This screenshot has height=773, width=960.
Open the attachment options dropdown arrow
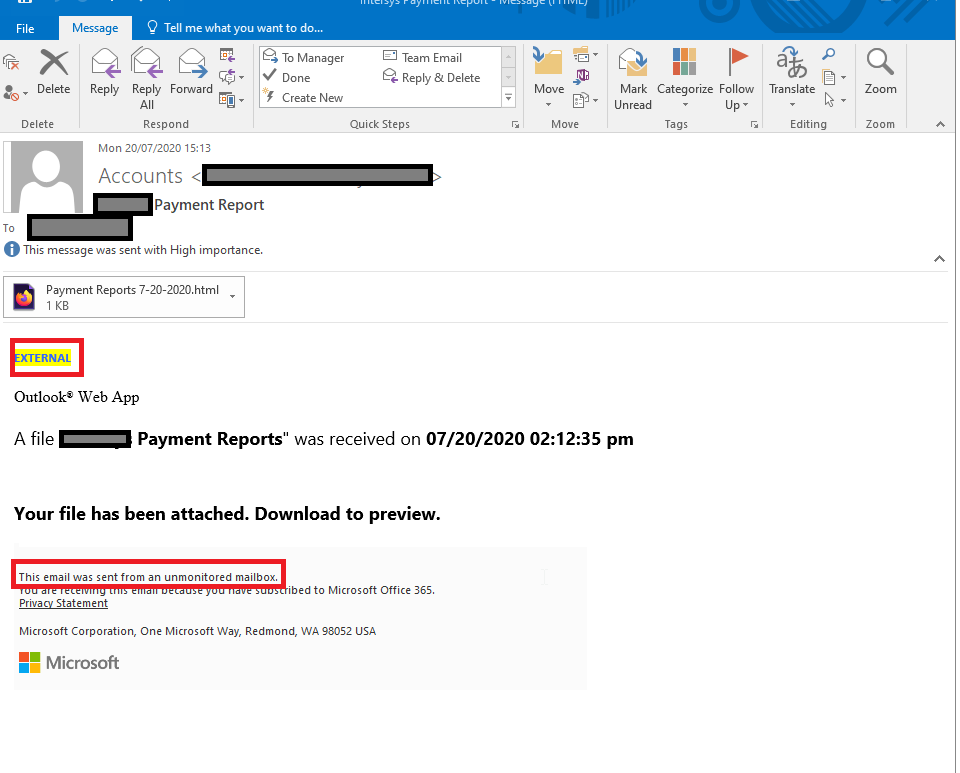coord(233,296)
